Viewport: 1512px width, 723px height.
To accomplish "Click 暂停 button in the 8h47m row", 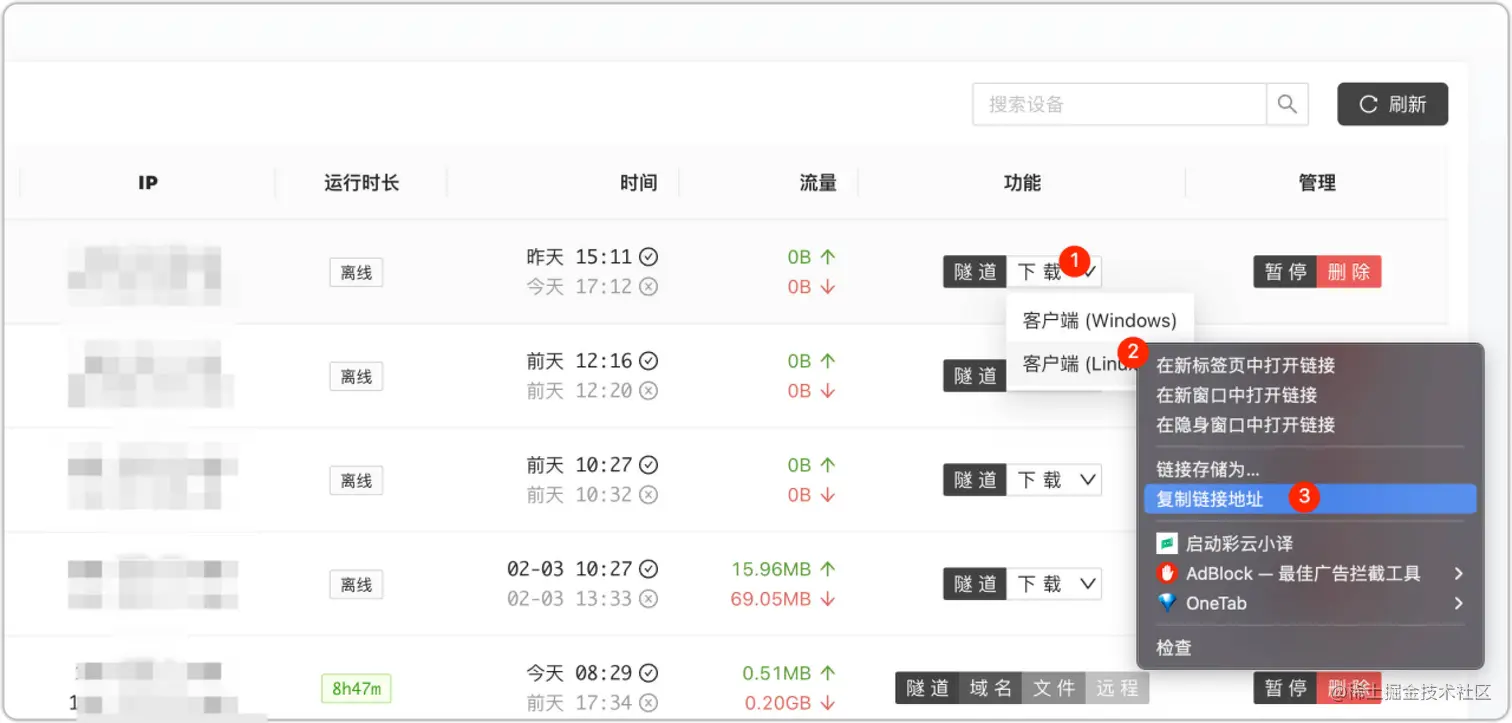I will point(1285,688).
